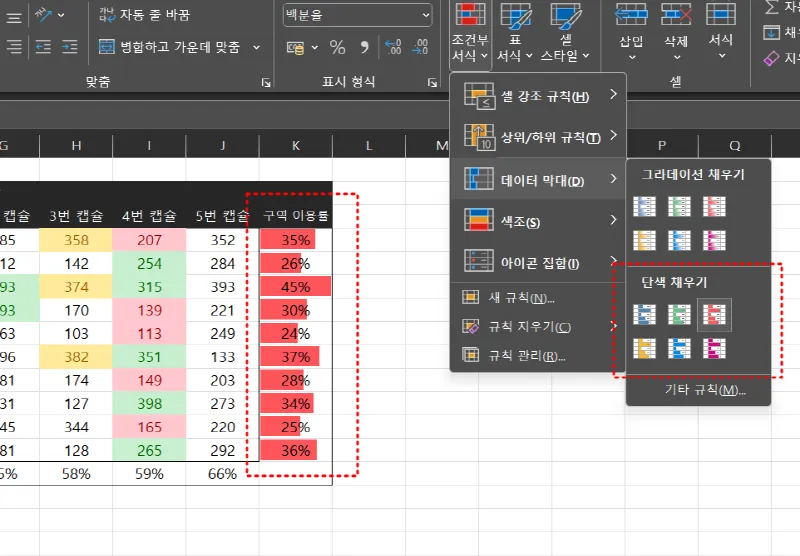
Task: Click the 구역 이용률 header cell
Action: (x=296, y=216)
